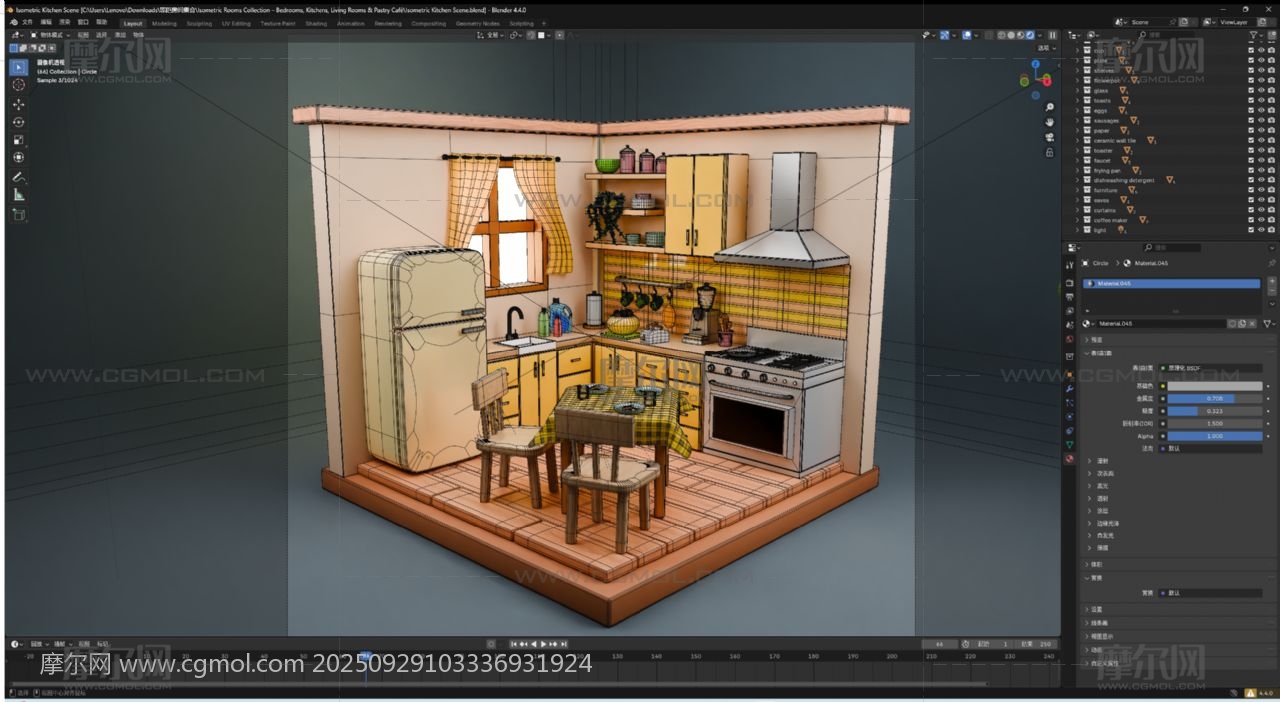Open the Modeling workspace tab
This screenshot has height=702, width=1280.
164,23
